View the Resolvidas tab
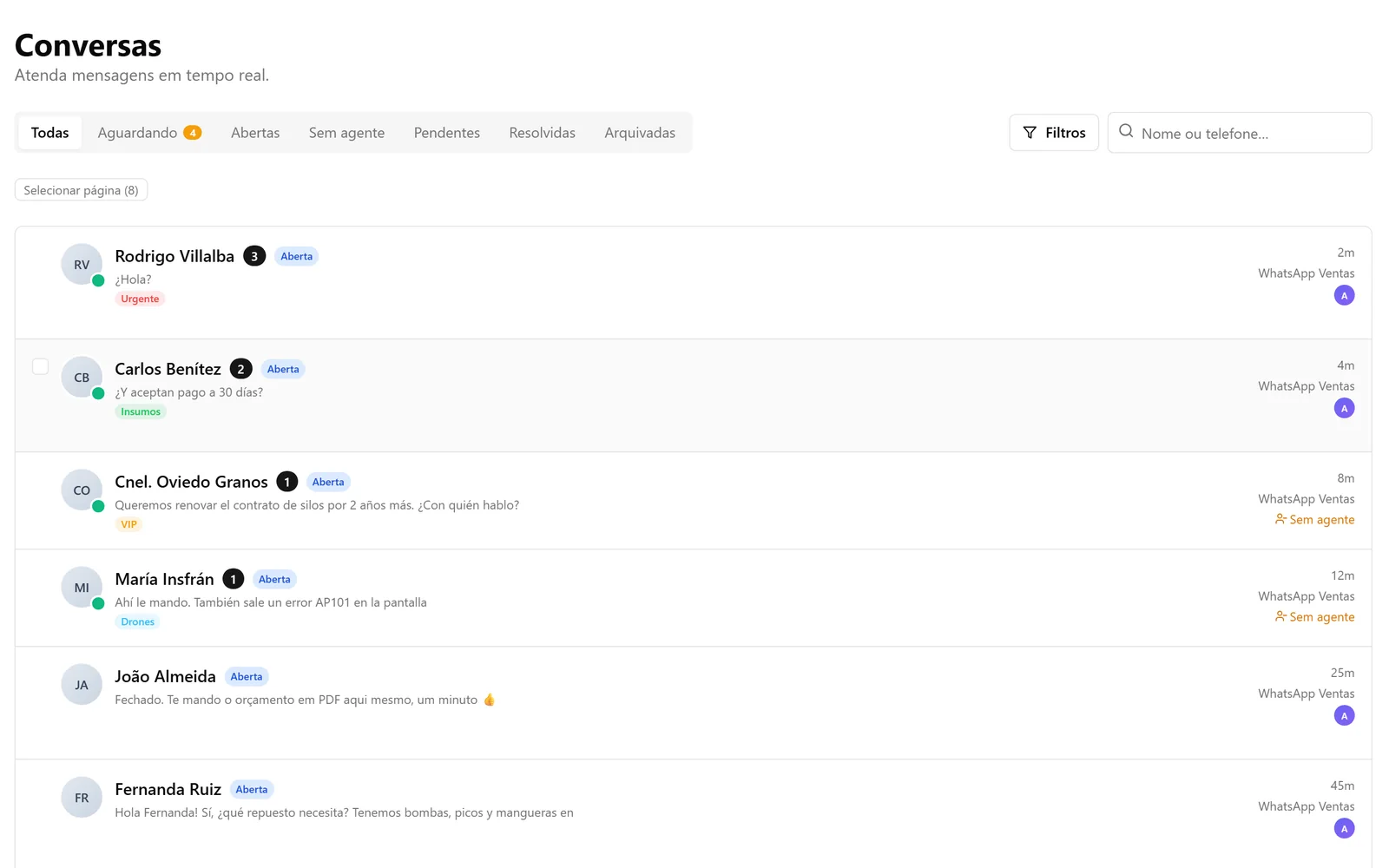The height and width of the screenshot is (868, 1389). (542, 133)
